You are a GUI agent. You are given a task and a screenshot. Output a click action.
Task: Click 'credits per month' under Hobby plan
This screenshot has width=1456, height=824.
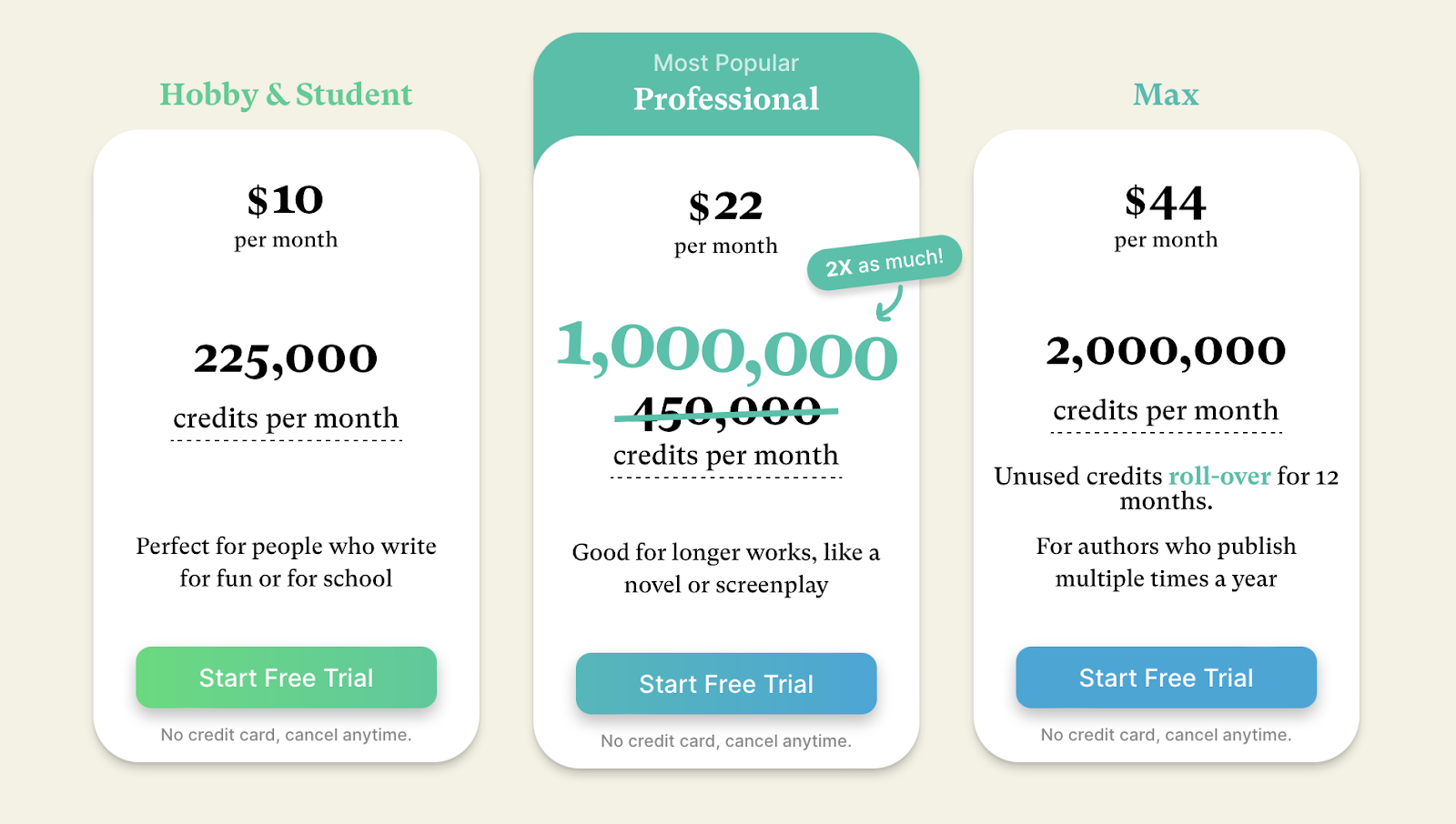pyautogui.click(x=286, y=418)
